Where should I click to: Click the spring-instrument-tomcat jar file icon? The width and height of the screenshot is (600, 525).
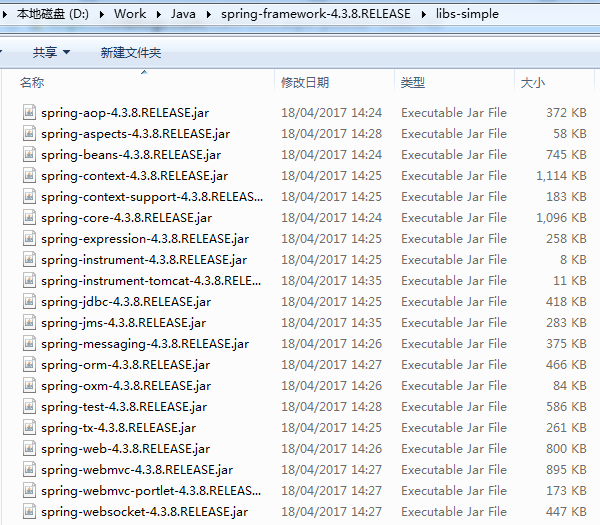point(29,280)
